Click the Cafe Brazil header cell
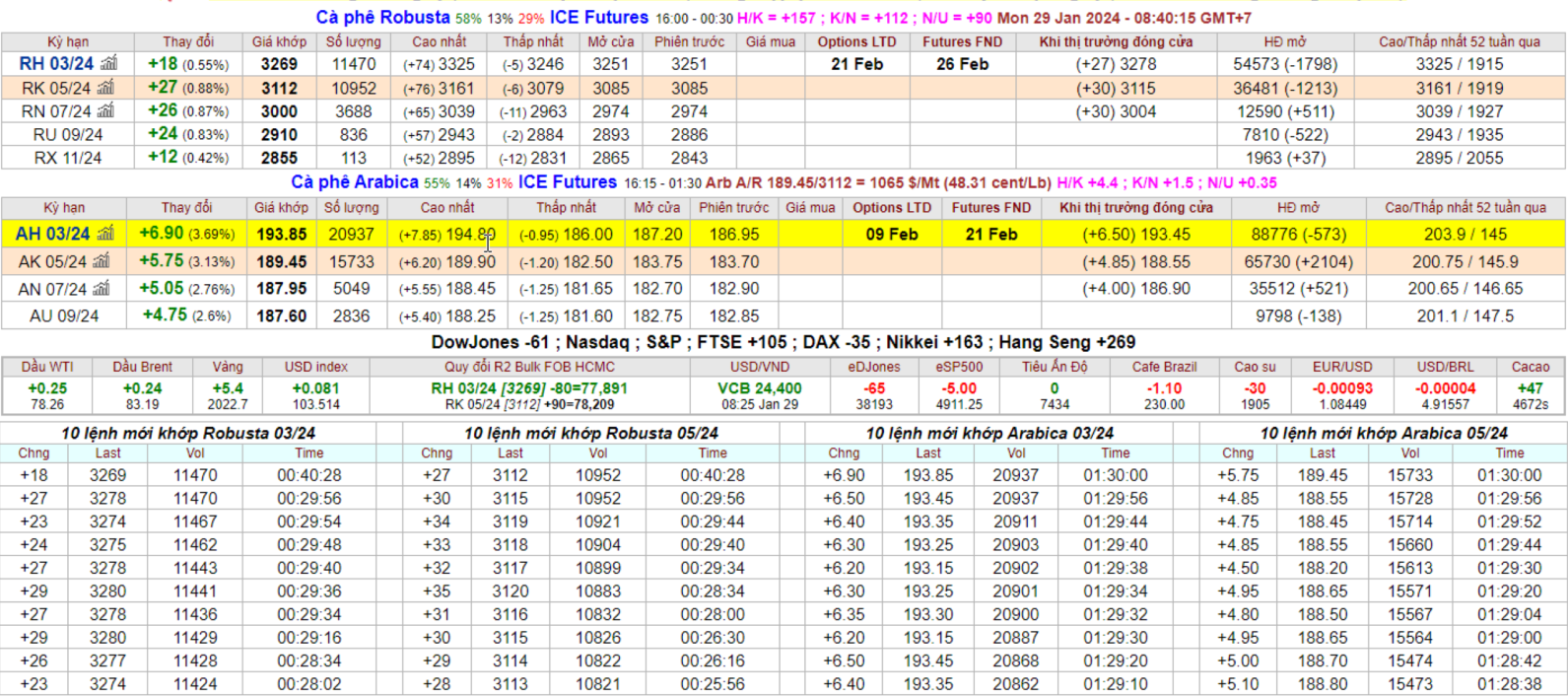The image size is (1568, 696). click(1164, 367)
